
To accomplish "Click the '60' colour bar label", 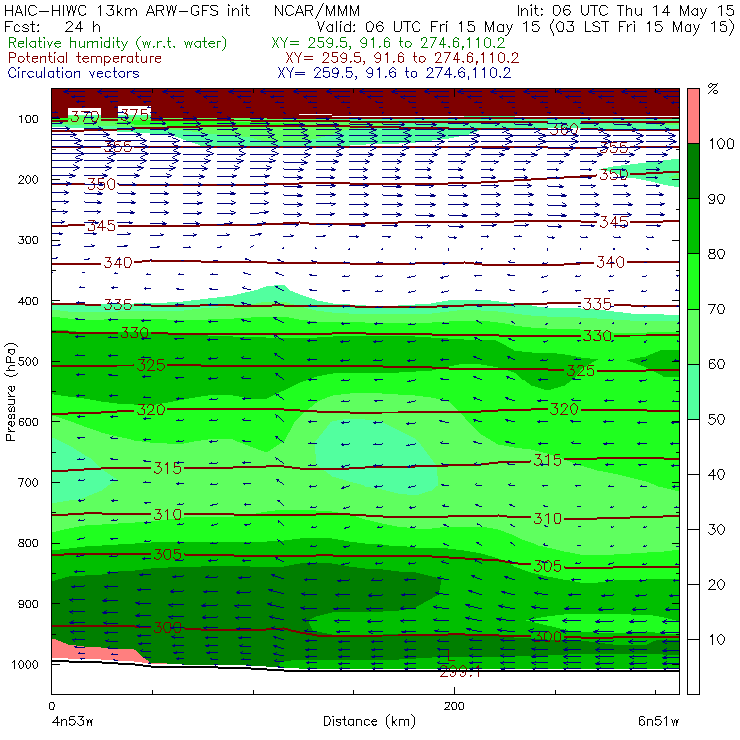I will [716, 364].
